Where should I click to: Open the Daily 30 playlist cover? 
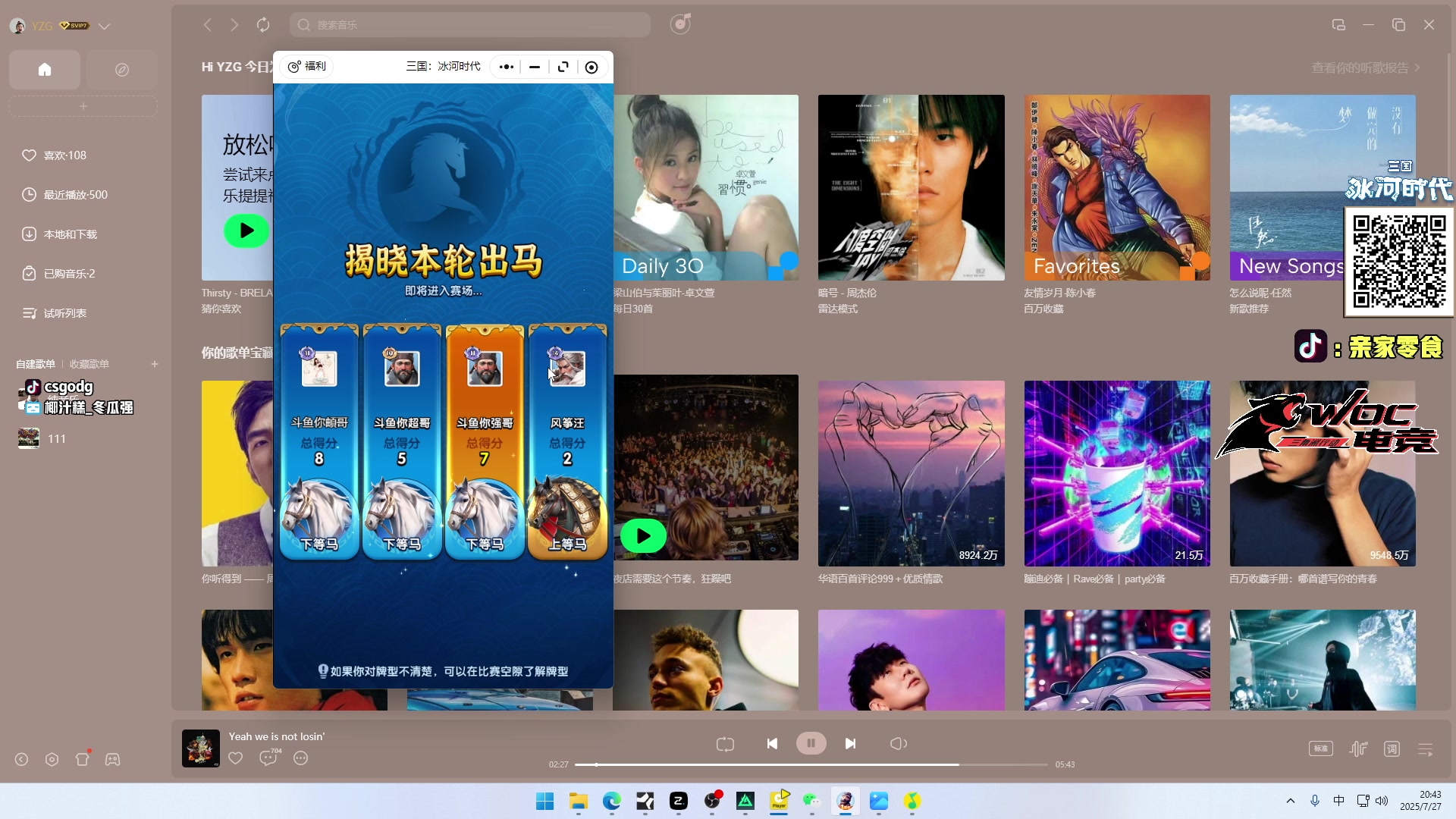705,187
